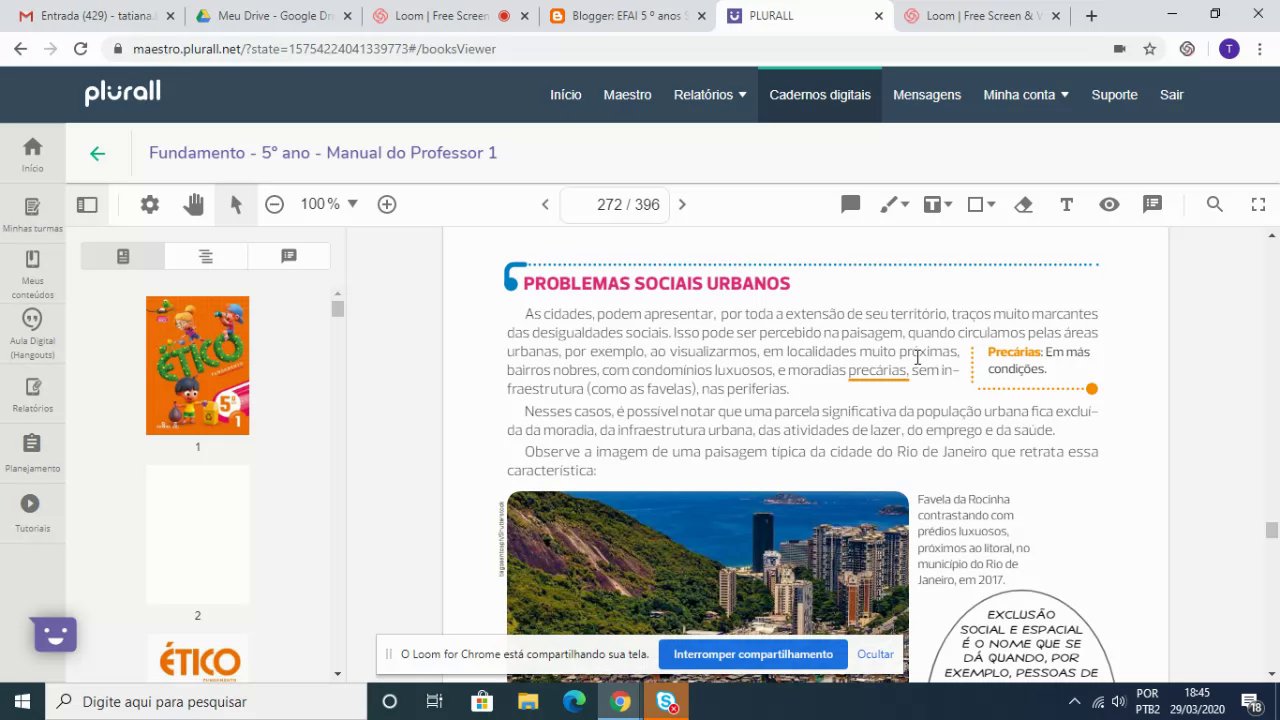Image resolution: width=1280 pixels, height=720 pixels.
Task: Open viewer settings gear
Action: pyautogui.click(x=150, y=204)
